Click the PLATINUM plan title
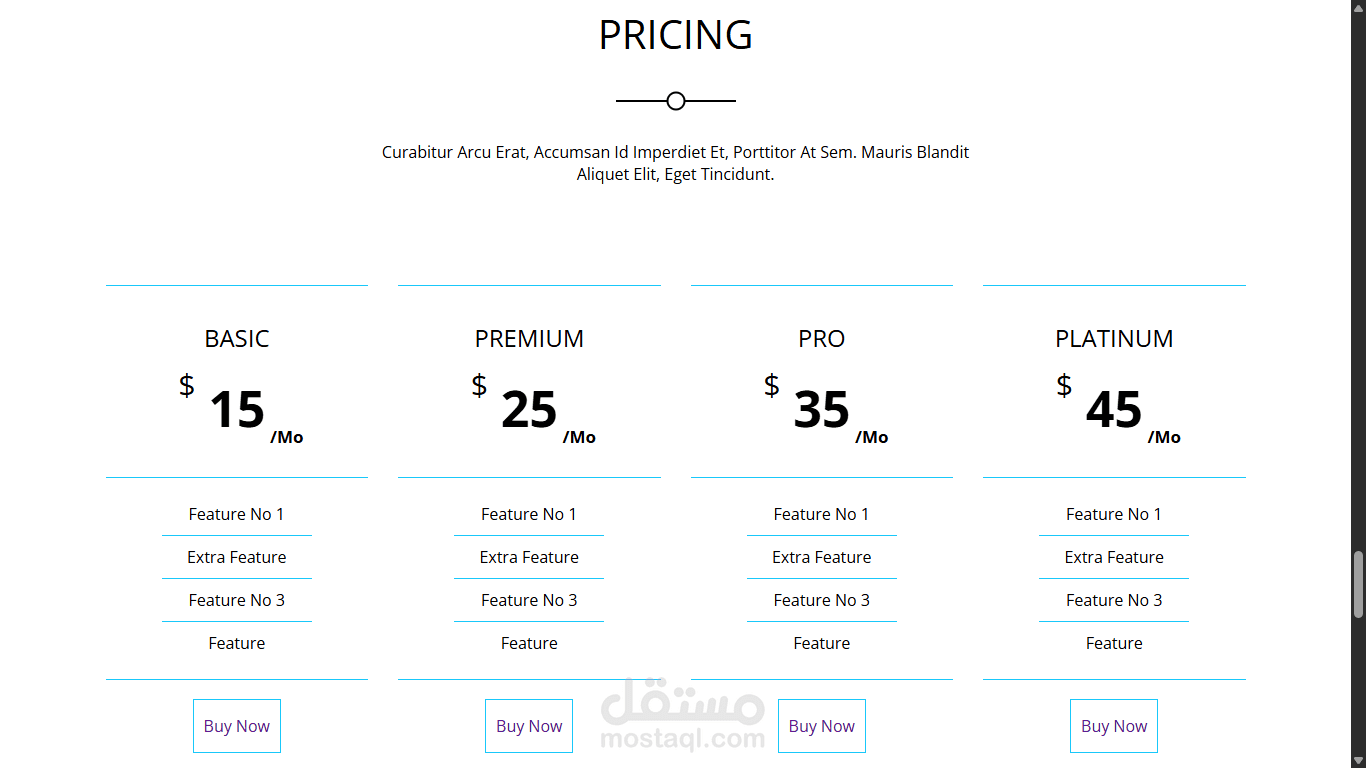The height and width of the screenshot is (768, 1366). (1114, 339)
